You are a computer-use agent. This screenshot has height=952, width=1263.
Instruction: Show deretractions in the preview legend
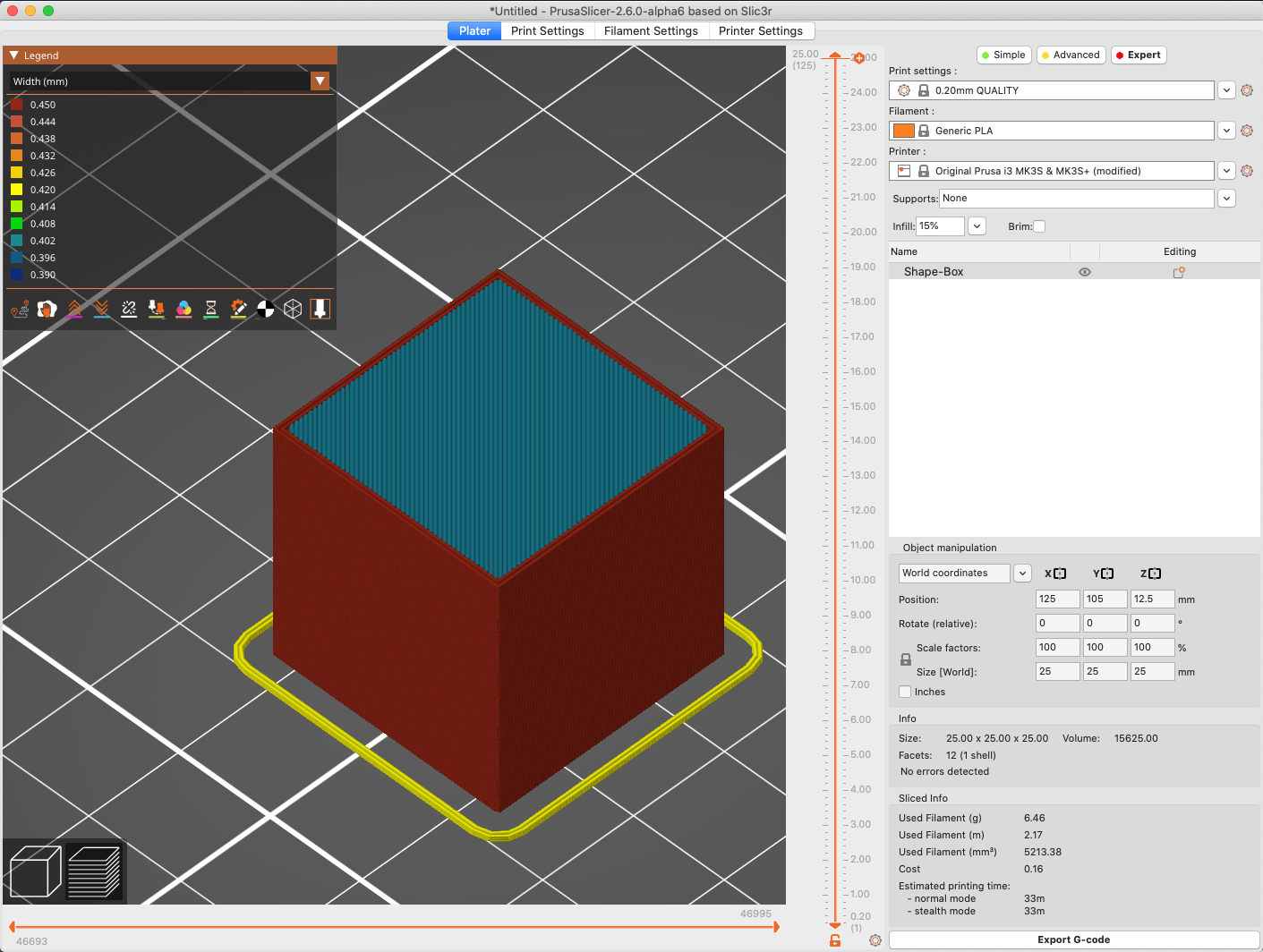(101, 310)
